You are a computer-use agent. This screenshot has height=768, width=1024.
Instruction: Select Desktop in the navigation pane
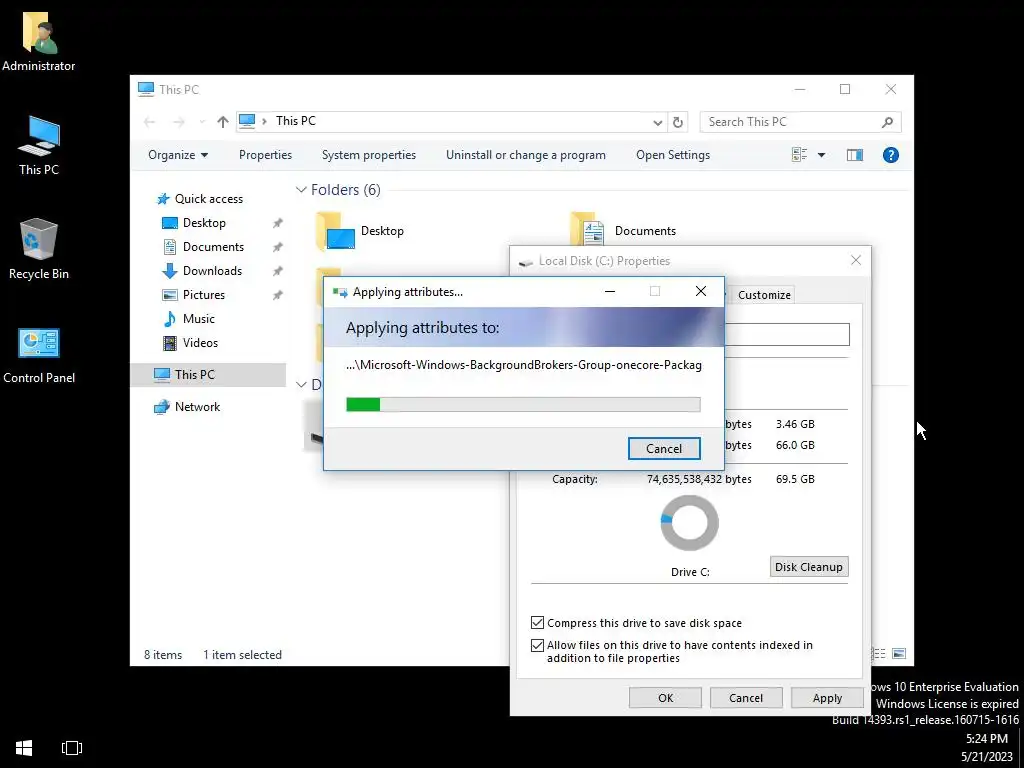[x=204, y=223]
